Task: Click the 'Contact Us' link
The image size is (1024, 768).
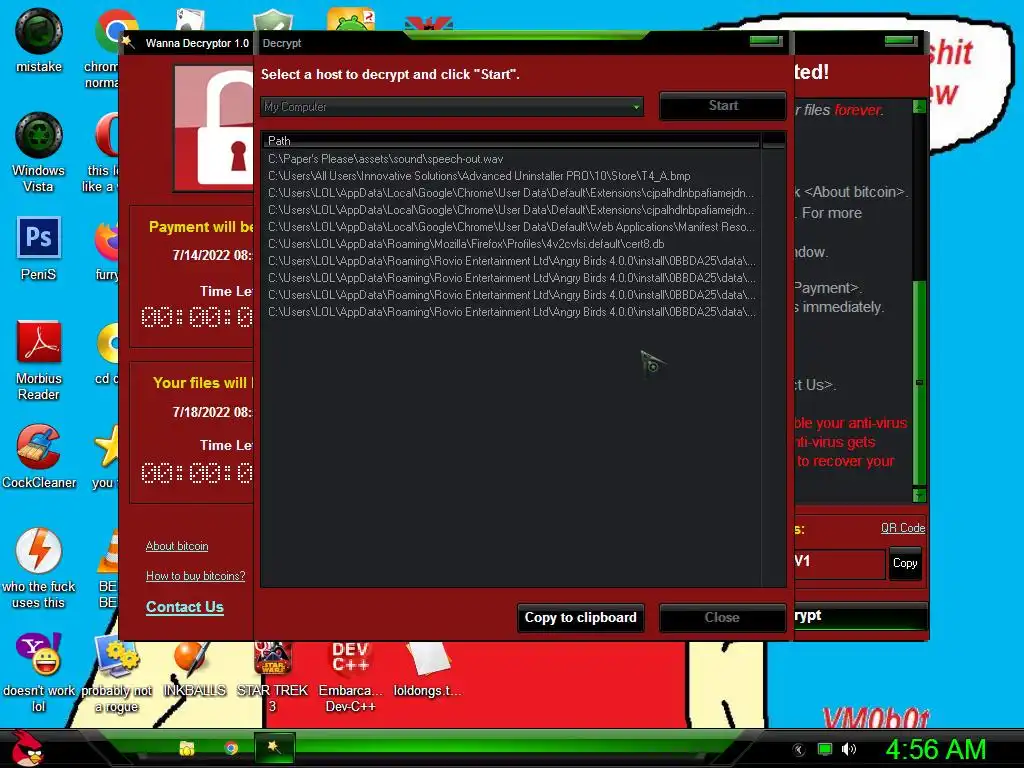Action: click(185, 607)
